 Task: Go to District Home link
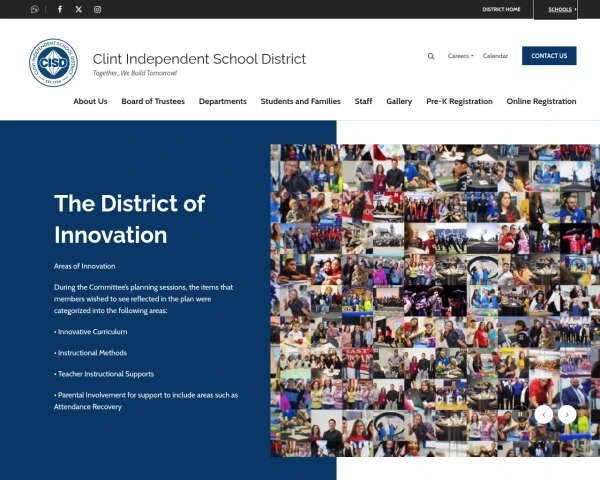pos(501,9)
